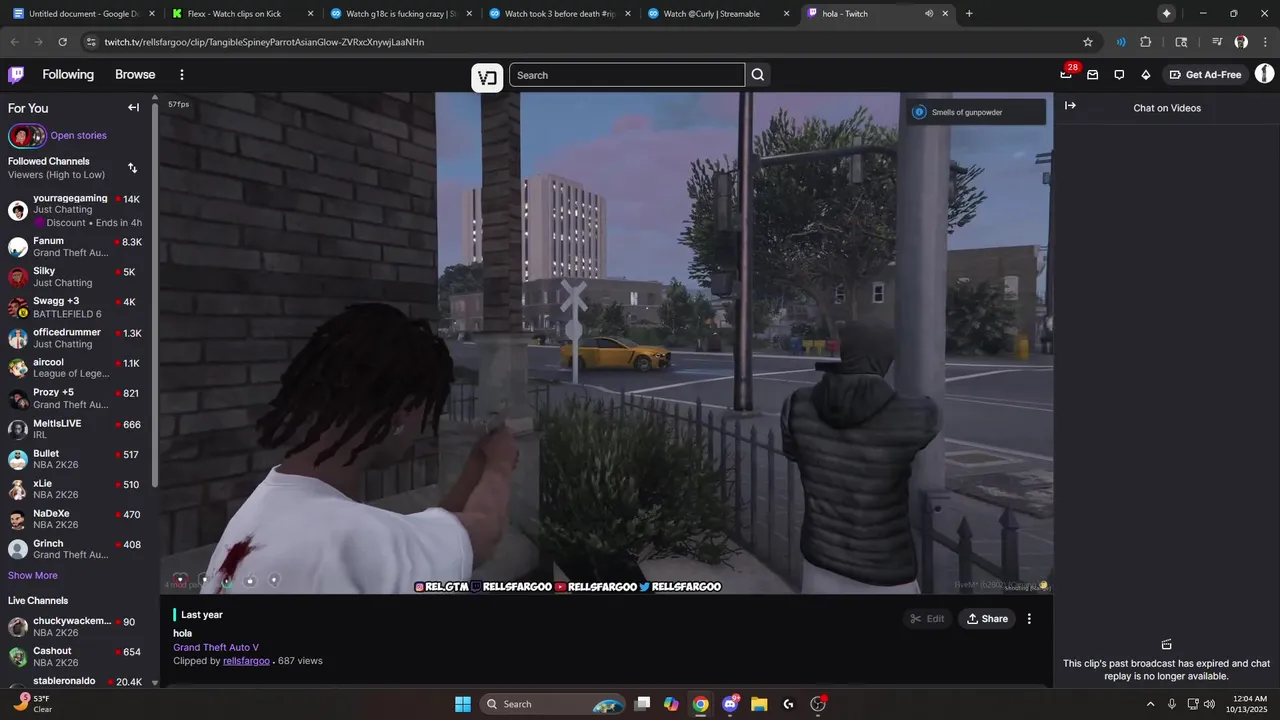Open the clip's three-dot options menu

click(x=1029, y=619)
